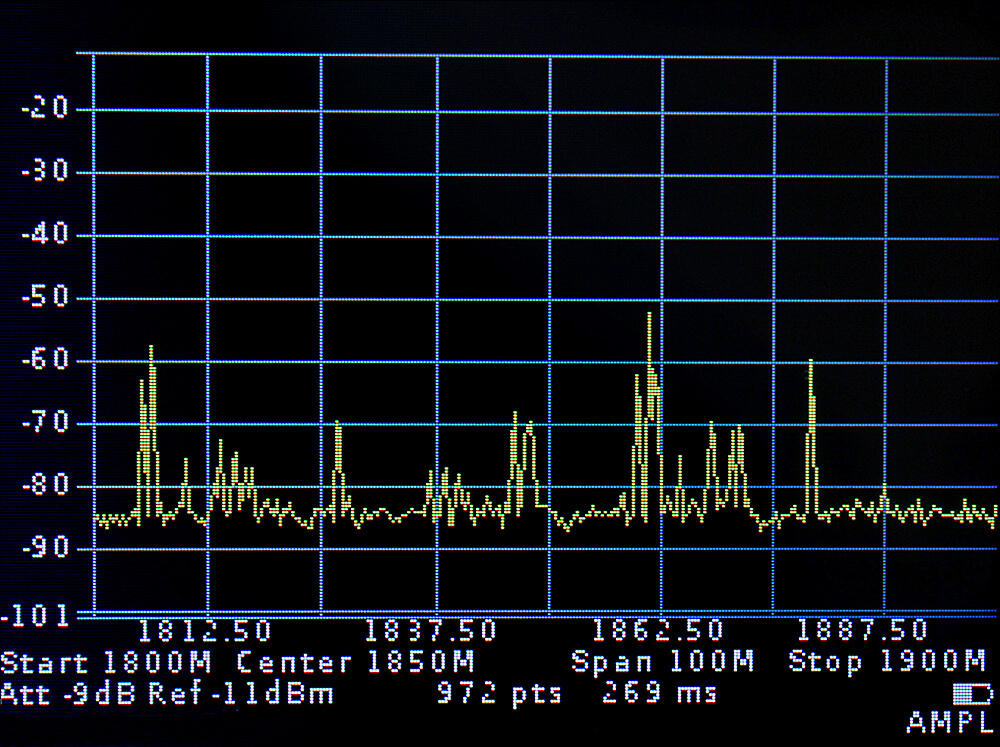Click the 1887.50 frequency axis label
This screenshot has height=747, width=1000.
862,630
